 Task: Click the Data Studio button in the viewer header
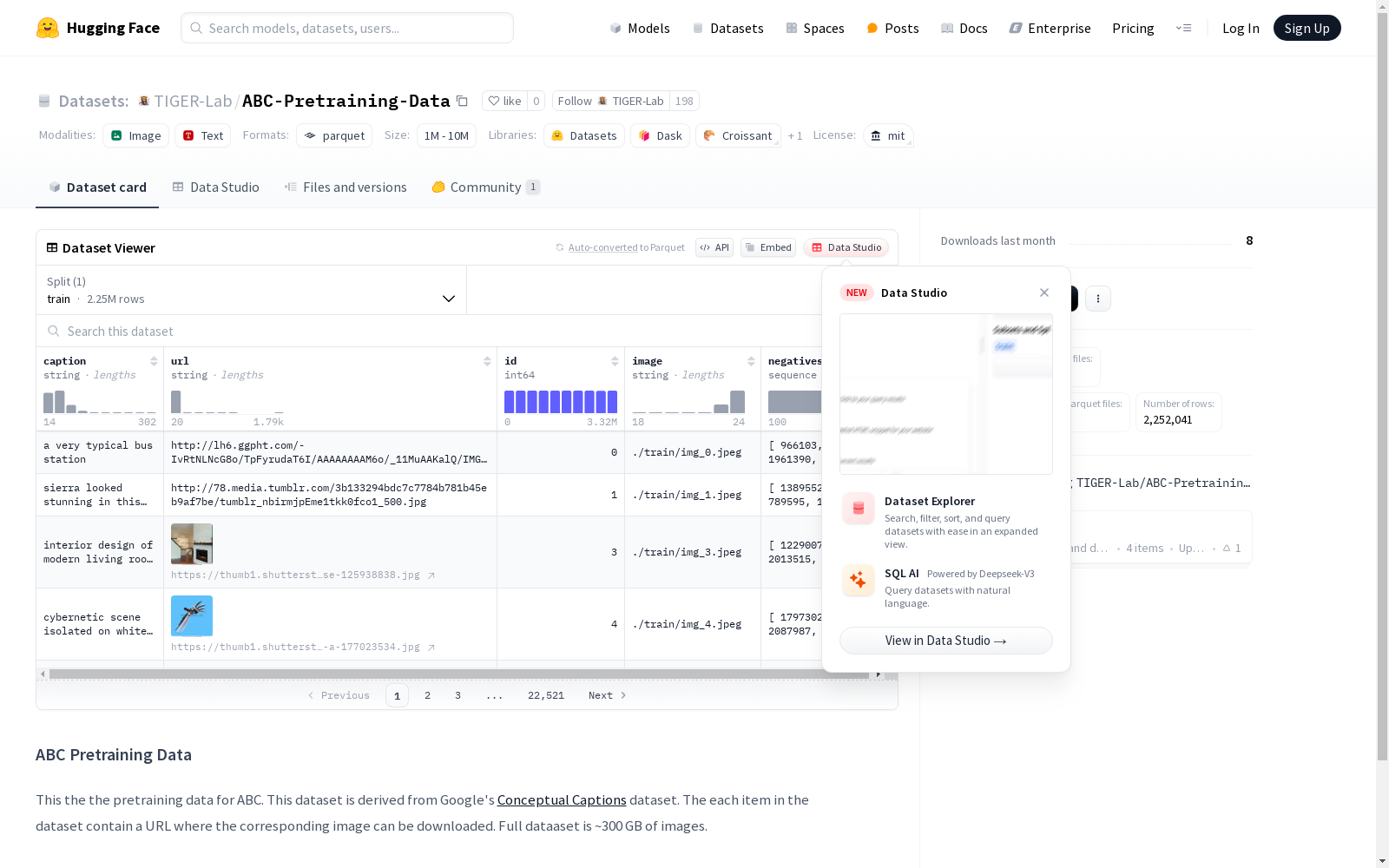[846, 247]
